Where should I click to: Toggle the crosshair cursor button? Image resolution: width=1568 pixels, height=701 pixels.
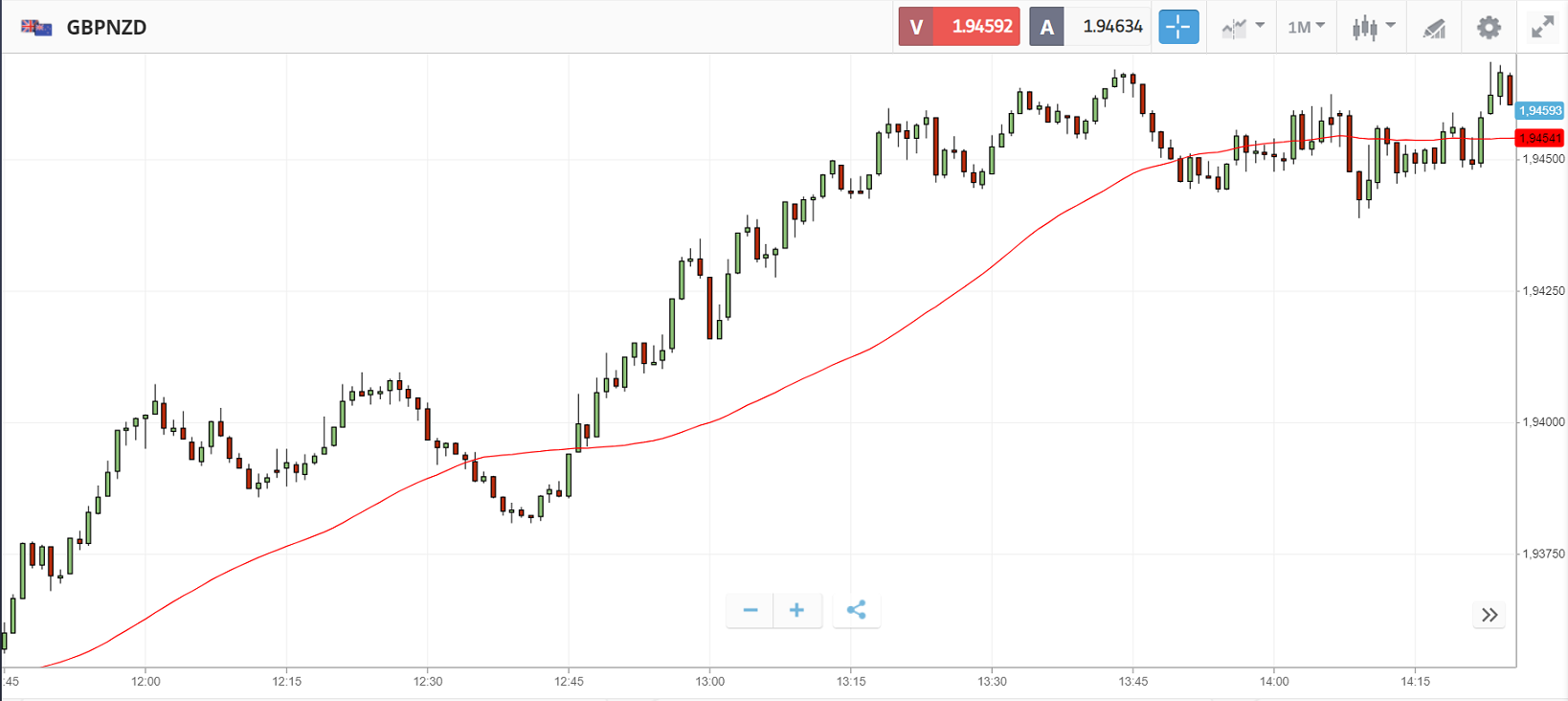coord(1178,27)
